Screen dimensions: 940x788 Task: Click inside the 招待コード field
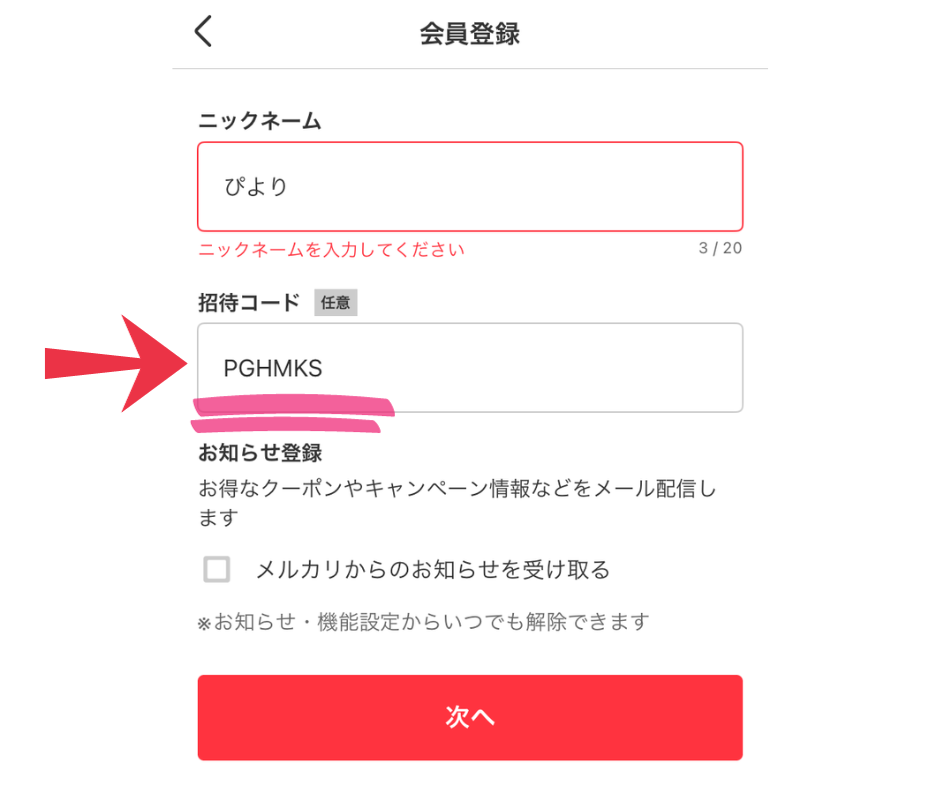(x=470, y=368)
